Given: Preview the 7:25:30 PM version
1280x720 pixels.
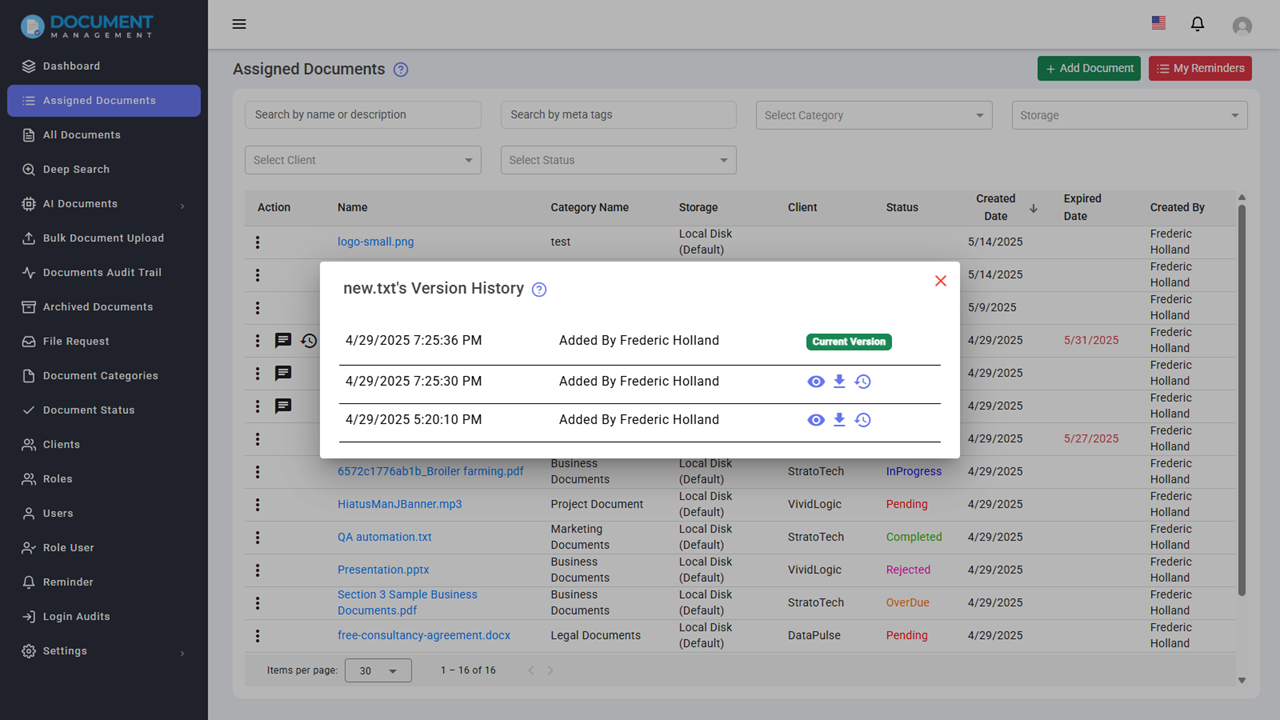Looking at the screenshot, I should coord(816,381).
